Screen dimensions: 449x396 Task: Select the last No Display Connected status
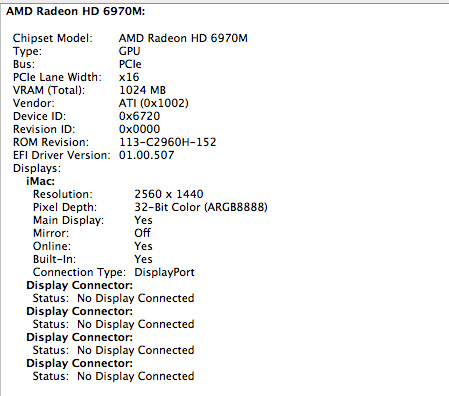coord(136,376)
